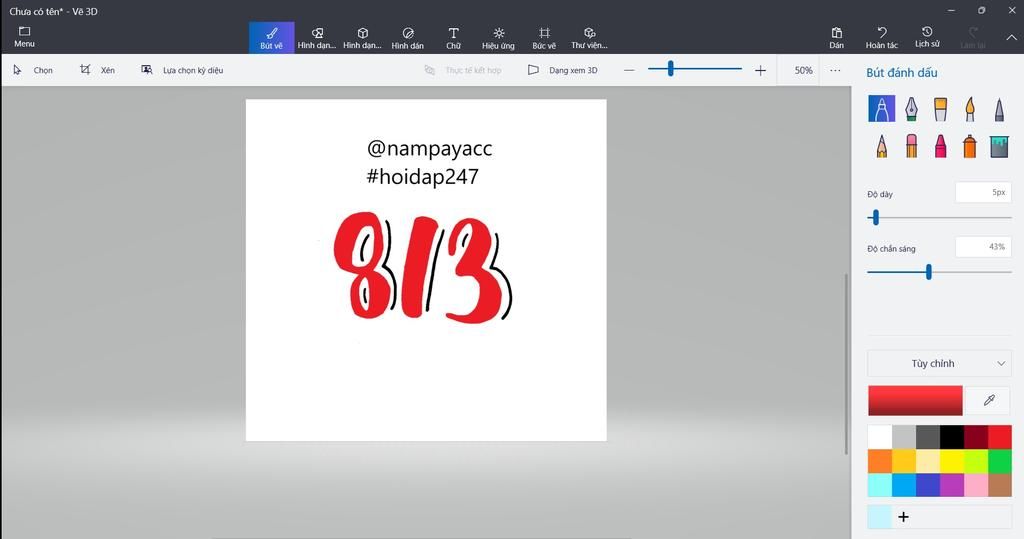Screen dimensions: 1024x539
Task: Pick the pink color swatch
Action: 976,485
